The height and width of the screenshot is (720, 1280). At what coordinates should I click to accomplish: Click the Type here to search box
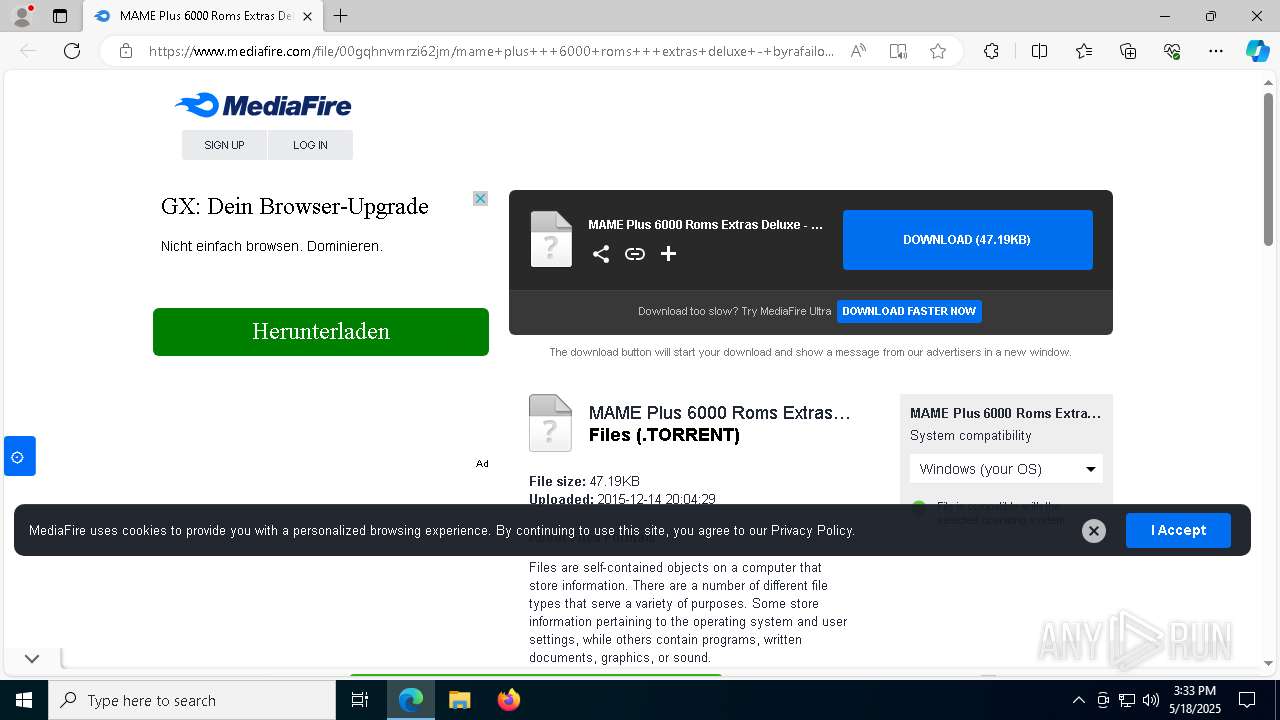[192, 700]
